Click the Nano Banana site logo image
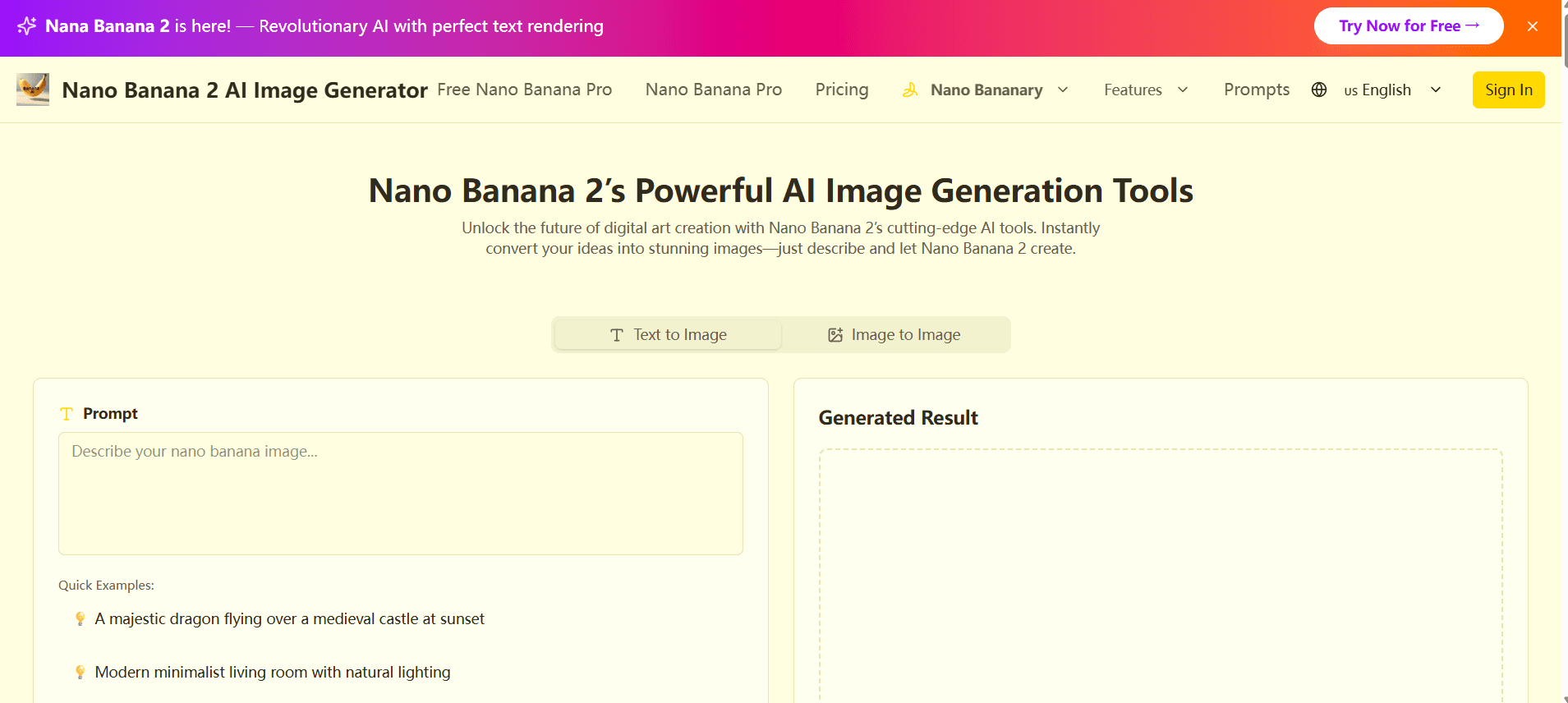Viewport: 1568px width, 703px height. pos(33,90)
